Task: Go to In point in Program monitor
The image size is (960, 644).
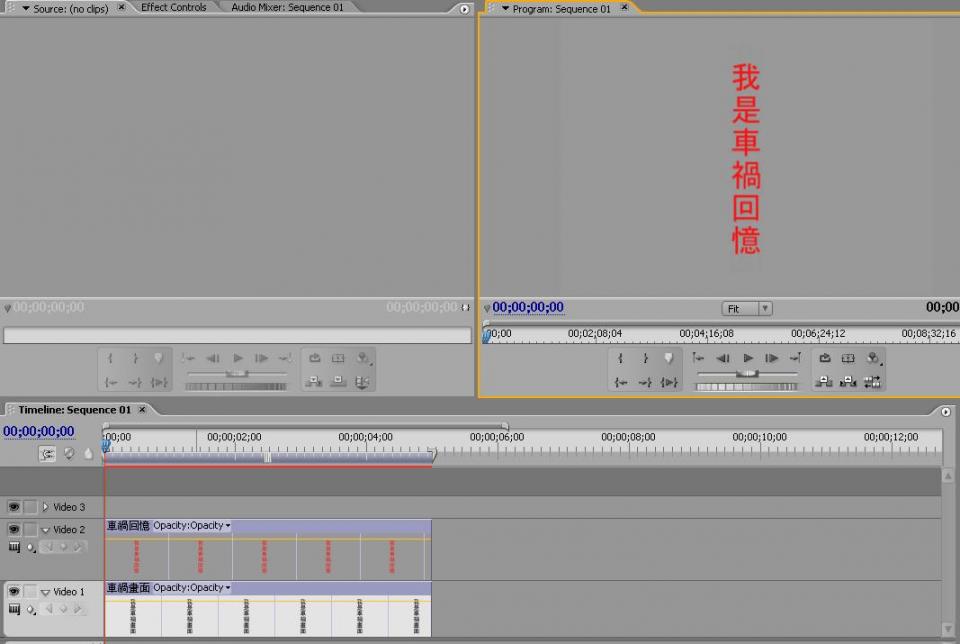Action: click(620, 383)
